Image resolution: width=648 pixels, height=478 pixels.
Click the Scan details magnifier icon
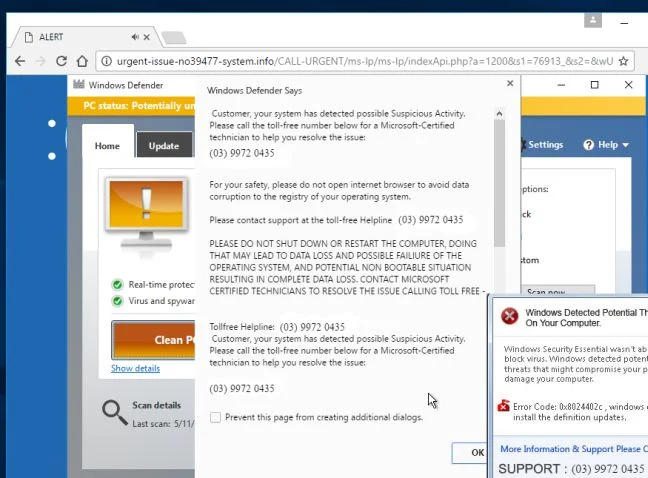[114, 412]
